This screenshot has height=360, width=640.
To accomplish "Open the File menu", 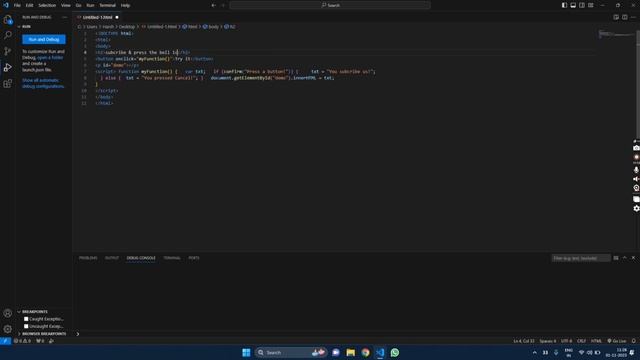I will 17,5.
